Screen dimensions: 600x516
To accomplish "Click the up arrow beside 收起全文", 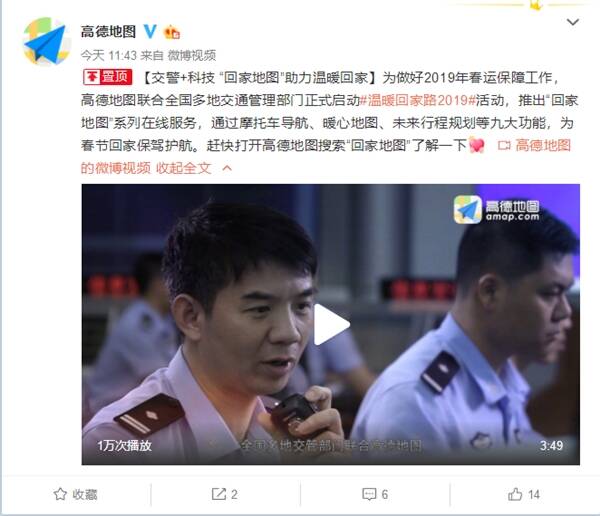I will [227, 168].
